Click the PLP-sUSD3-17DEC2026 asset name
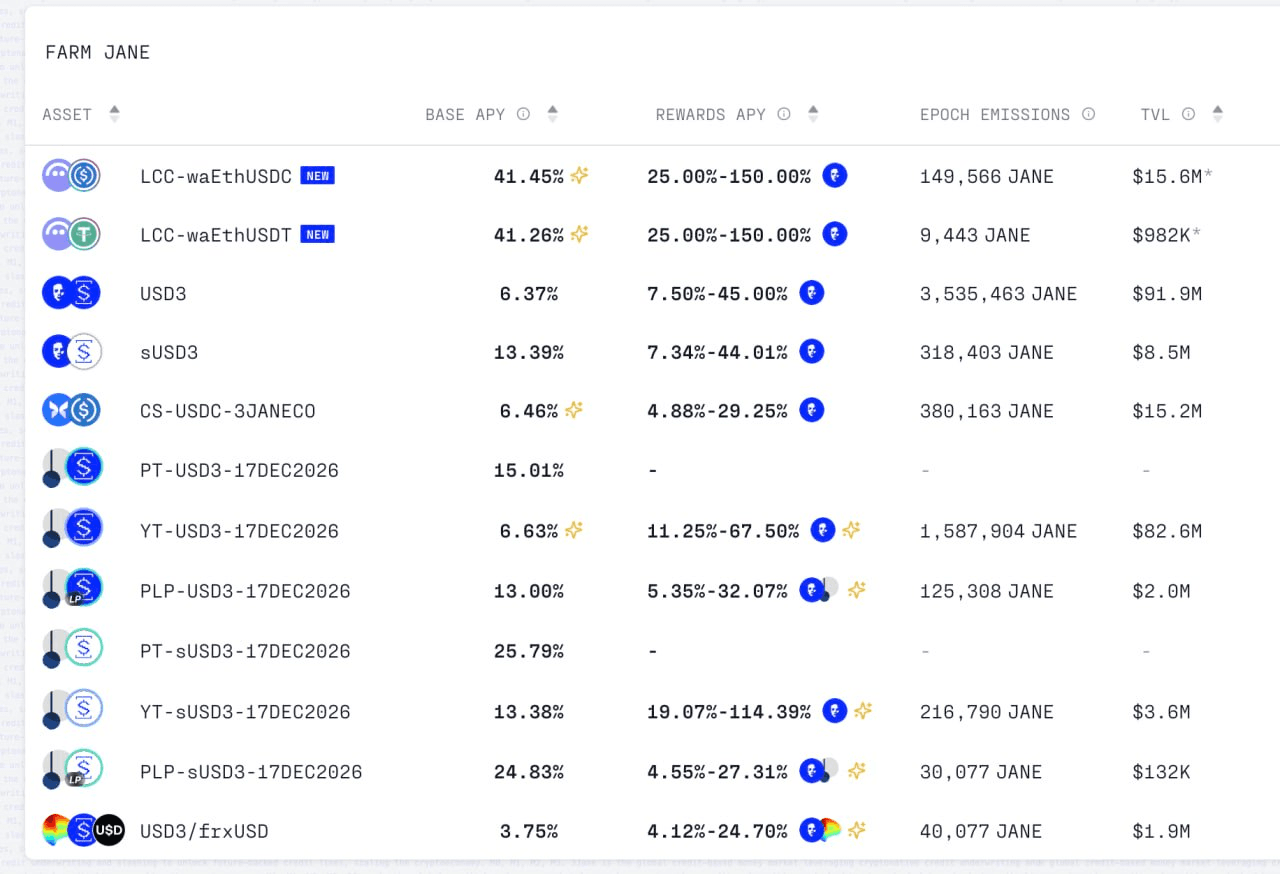 tap(251, 772)
